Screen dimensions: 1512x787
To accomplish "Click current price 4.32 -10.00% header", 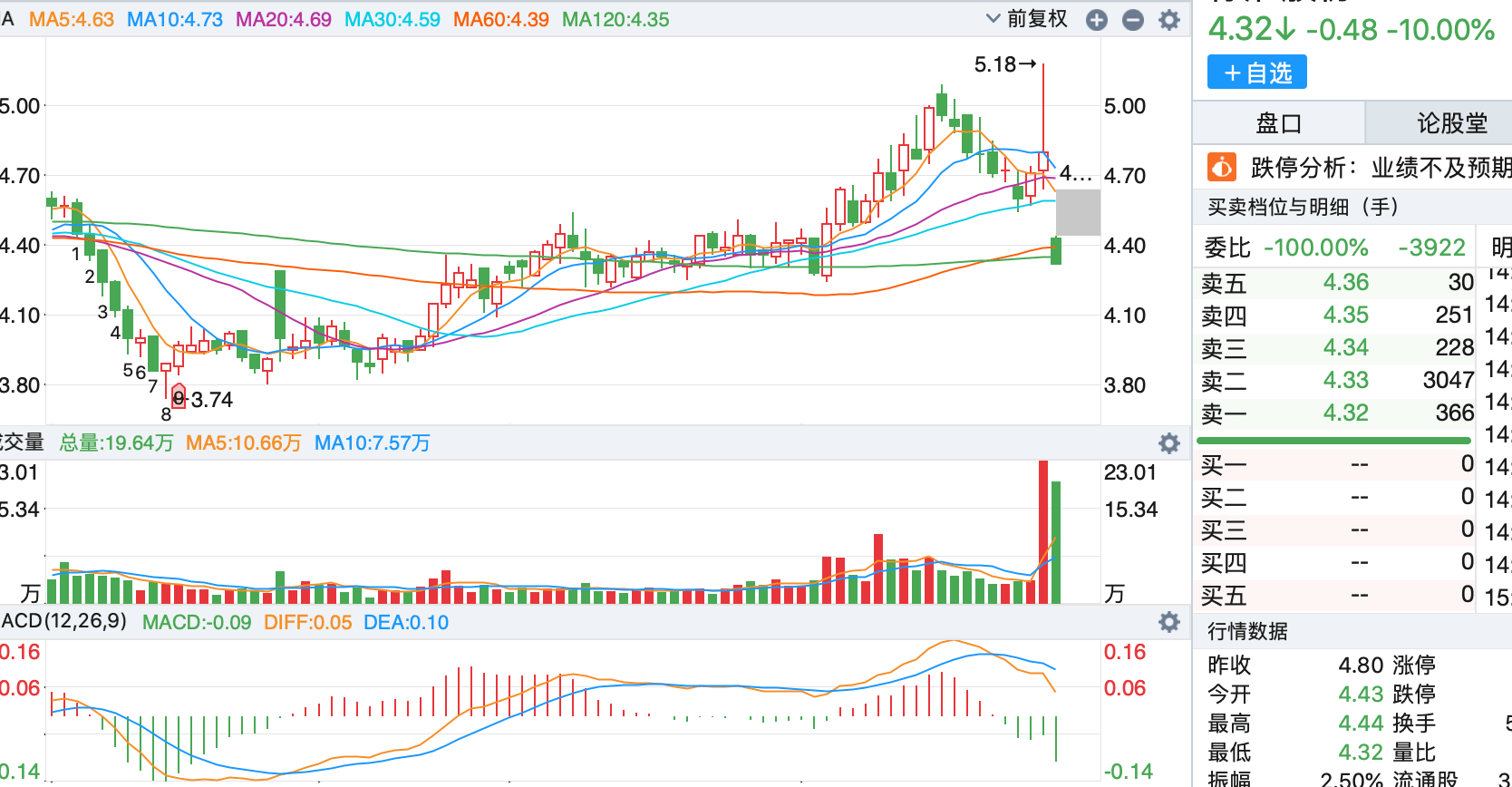I will pyautogui.click(x=1352, y=30).
